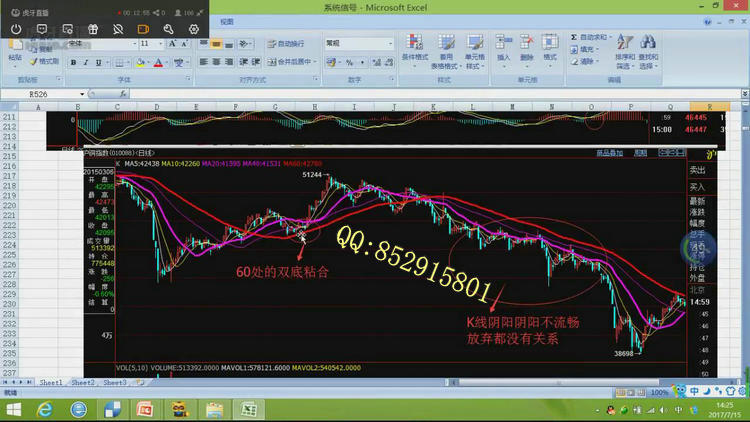This screenshot has height=422, width=750.
Task: Toggle Wrap Text (自动换行) option
Action: point(288,44)
